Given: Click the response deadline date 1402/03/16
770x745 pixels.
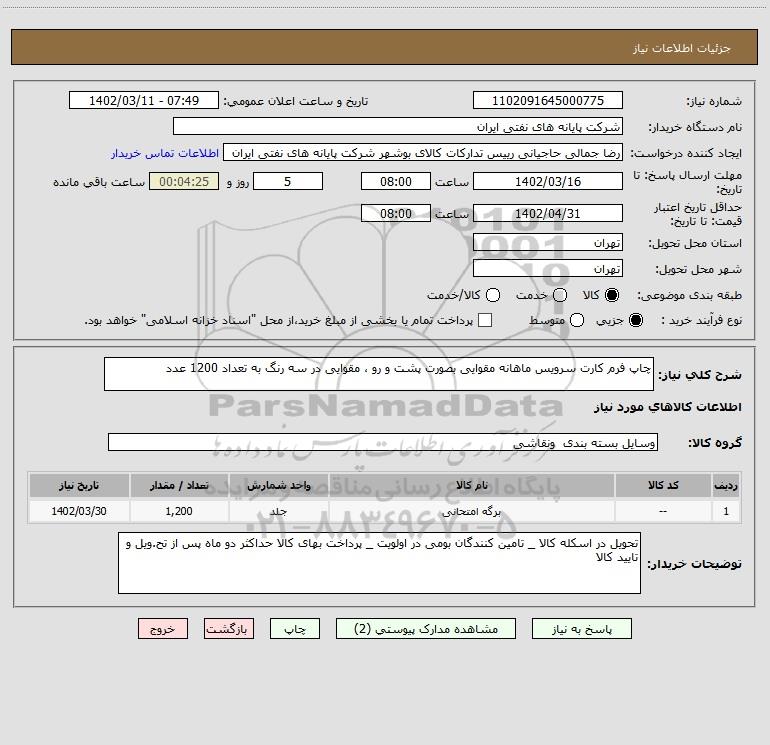Looking at the screenshot, I should pyautogui.click(x=548, y=181).
